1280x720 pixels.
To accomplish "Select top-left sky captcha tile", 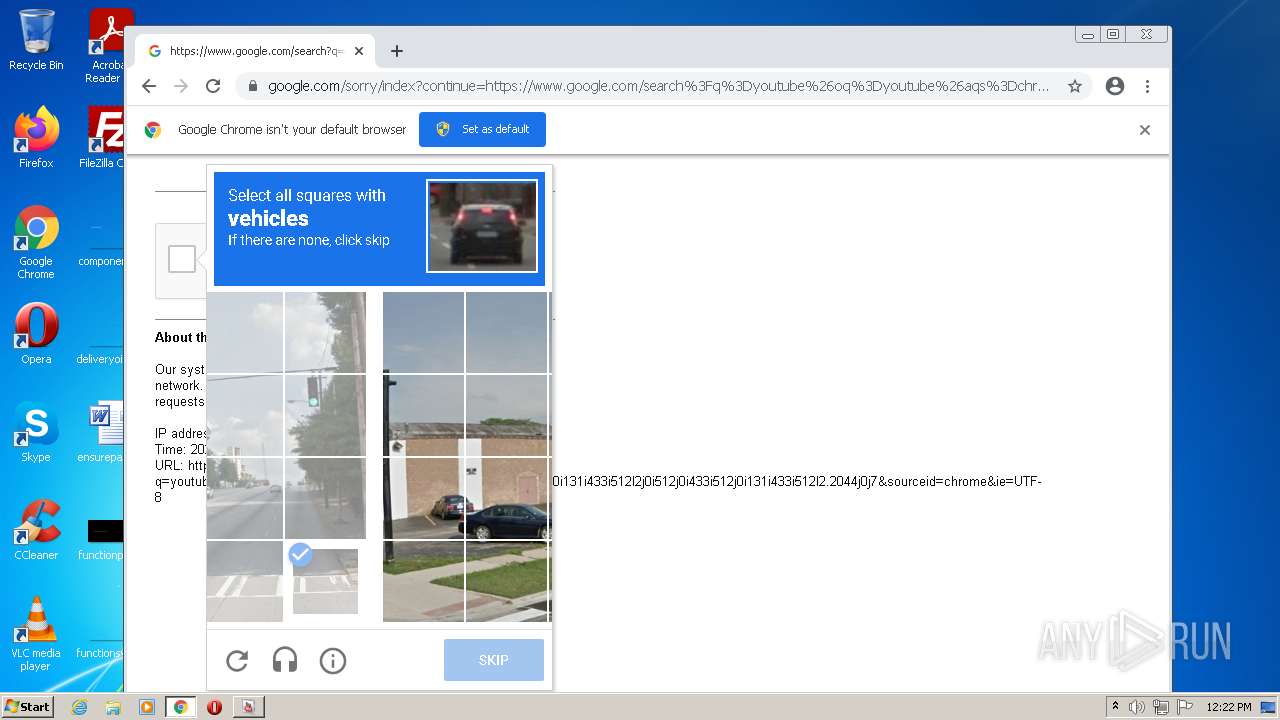I will [x=244, y=332].
